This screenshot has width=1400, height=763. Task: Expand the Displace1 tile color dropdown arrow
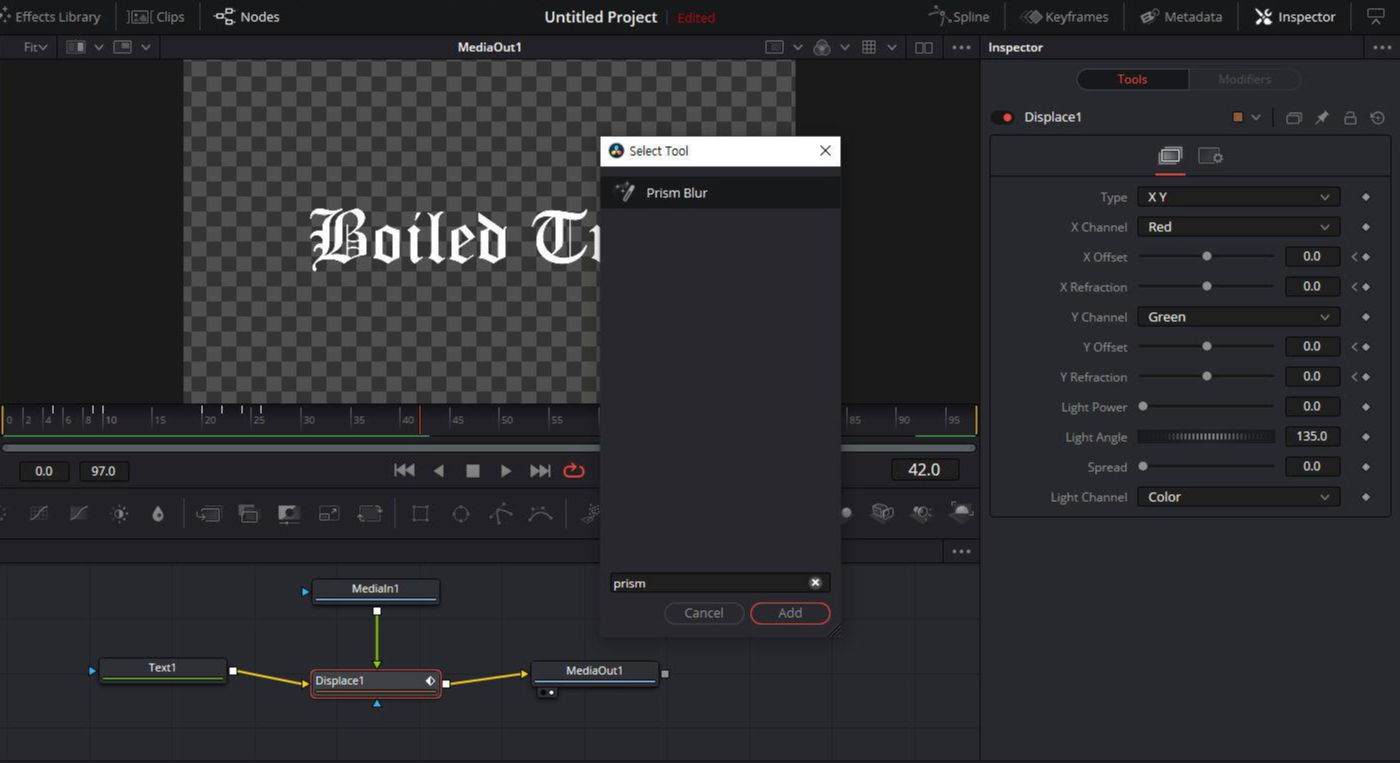point(1256,118)
